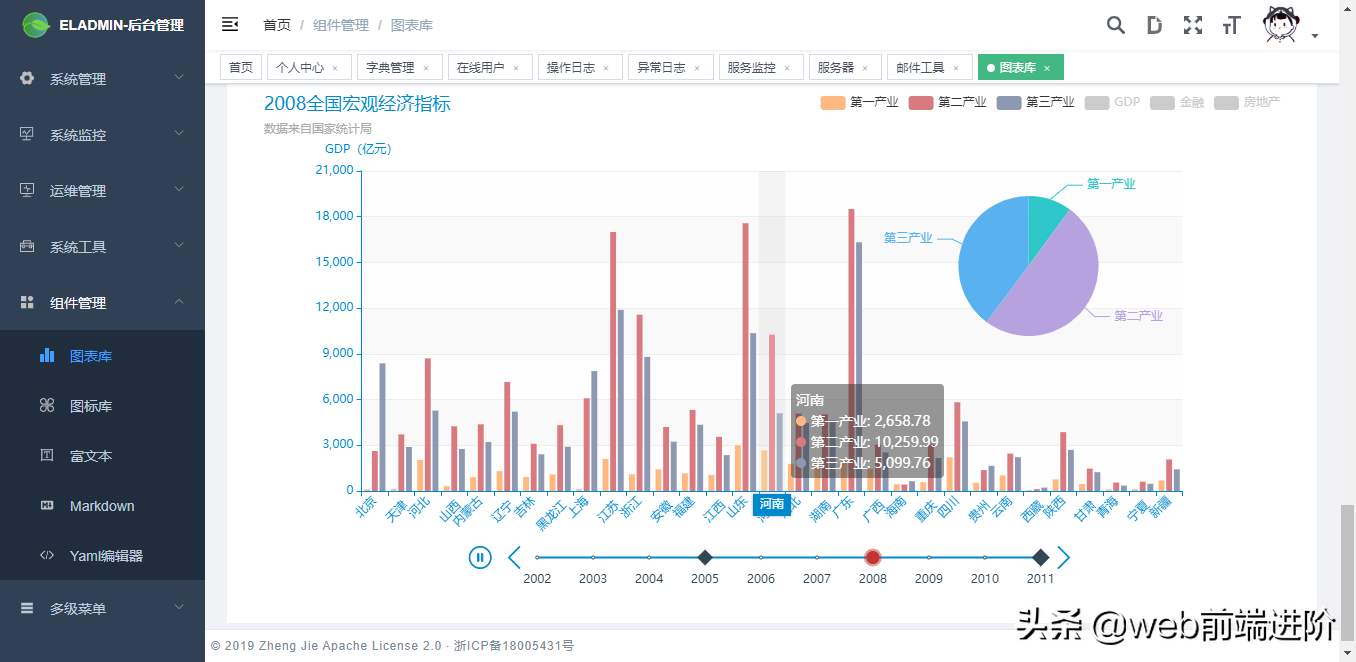Click the 首页 breadcrumb link
This screenshot has width=1356, height=662.
(277, 25)
